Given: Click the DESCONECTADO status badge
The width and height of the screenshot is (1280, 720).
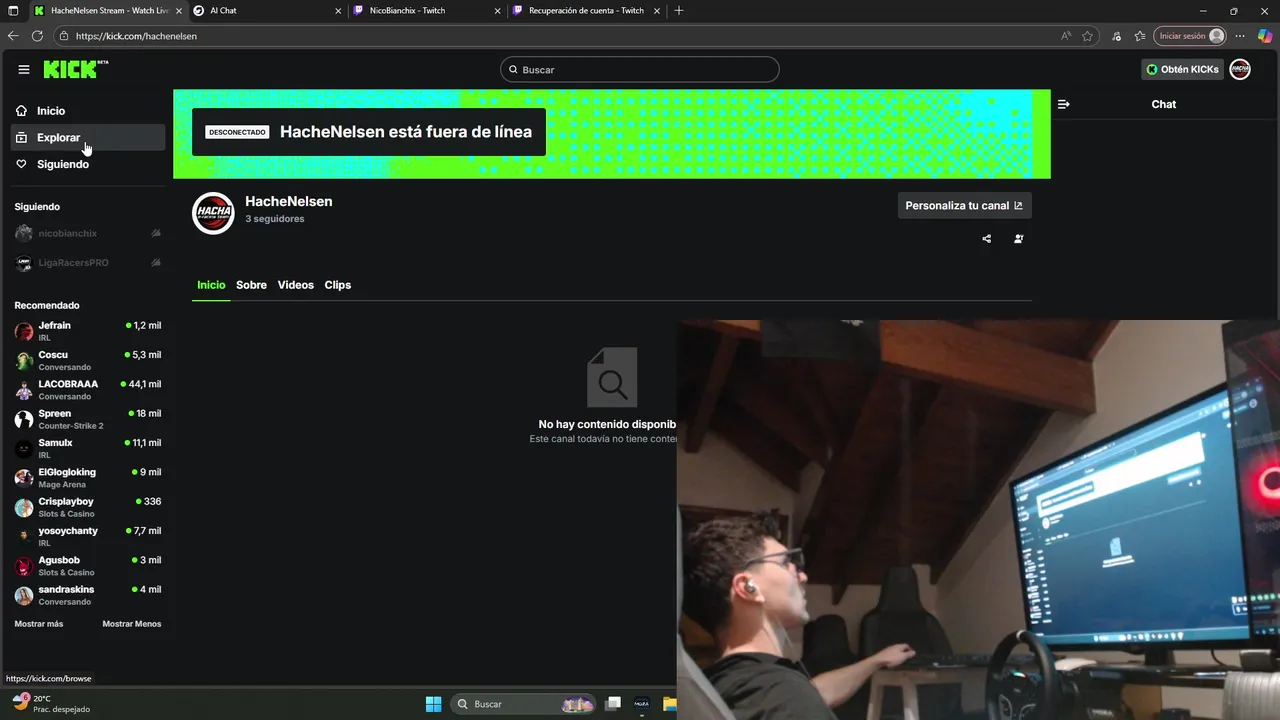Looking at the screenshot, I should (237, 132).
